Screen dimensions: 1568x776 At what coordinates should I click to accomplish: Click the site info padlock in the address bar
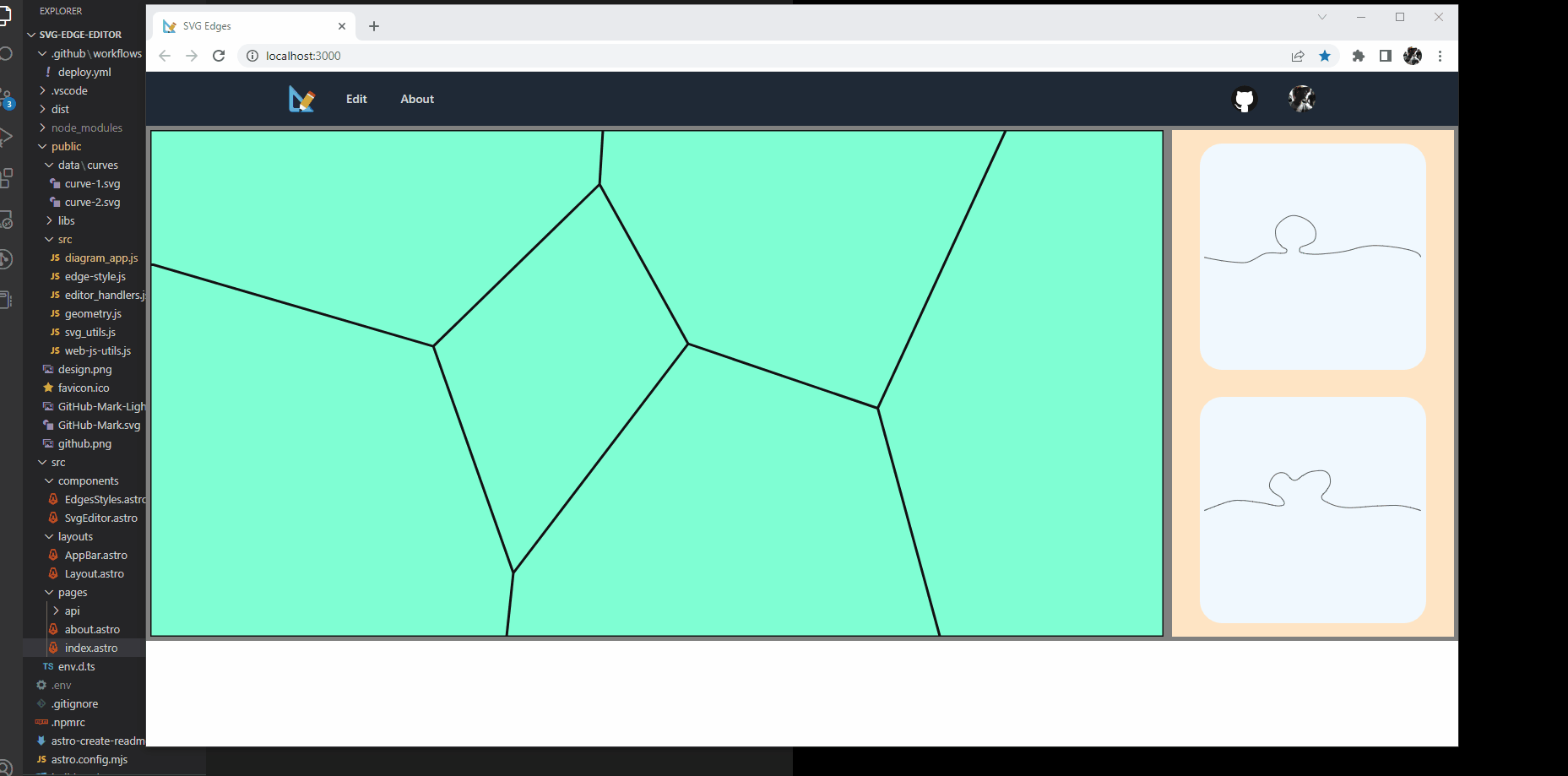(x=252, y=56)
